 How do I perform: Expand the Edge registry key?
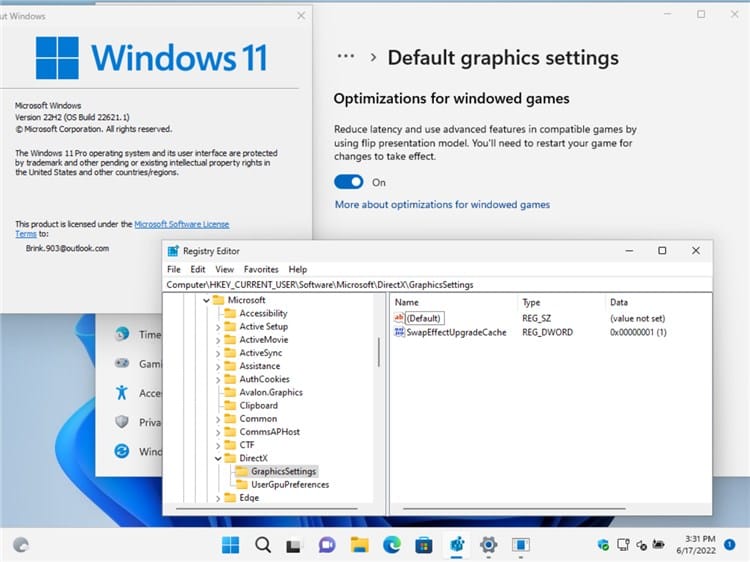(218, 498)
